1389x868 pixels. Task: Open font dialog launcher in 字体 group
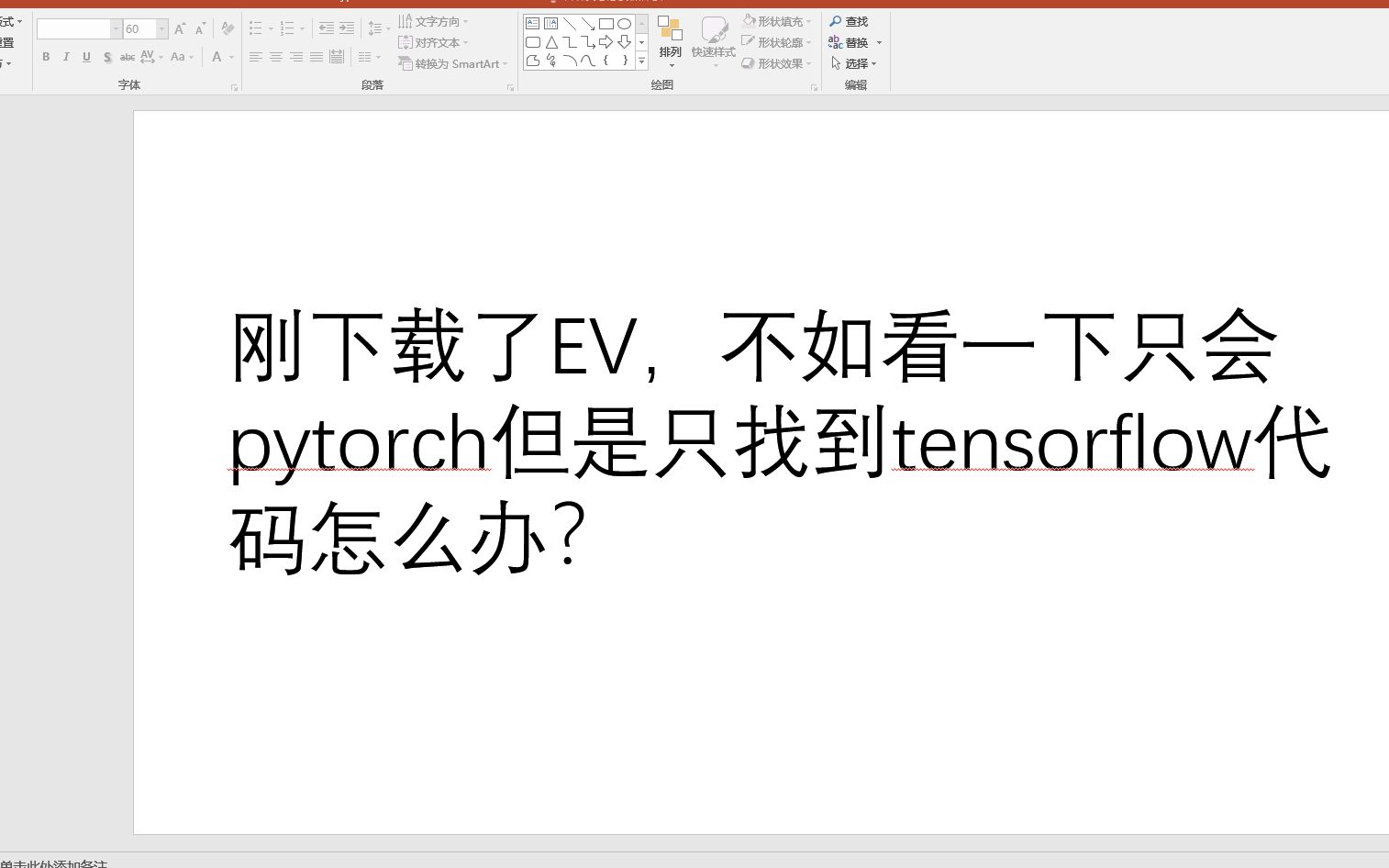tap(235, 87)
